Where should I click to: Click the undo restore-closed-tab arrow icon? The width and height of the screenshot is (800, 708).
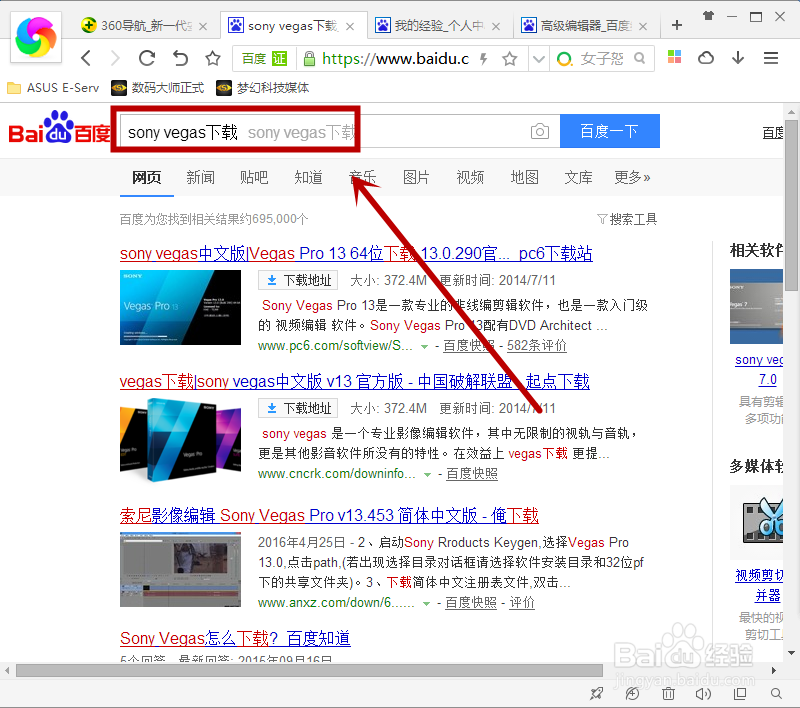tap(180, 58)
